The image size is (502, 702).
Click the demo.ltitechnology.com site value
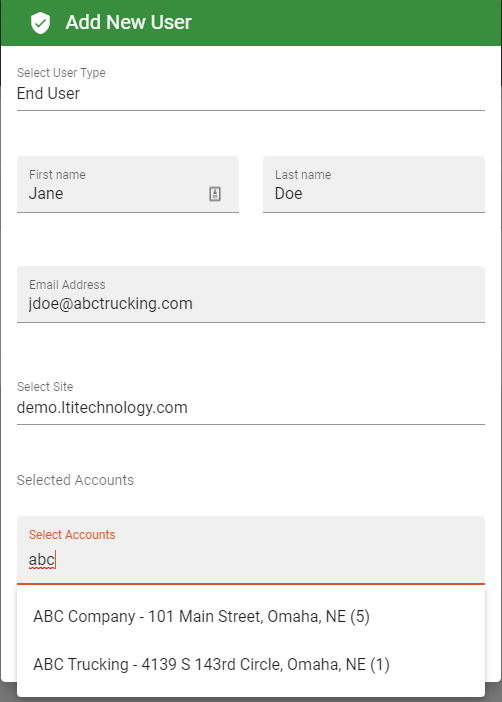102,408
